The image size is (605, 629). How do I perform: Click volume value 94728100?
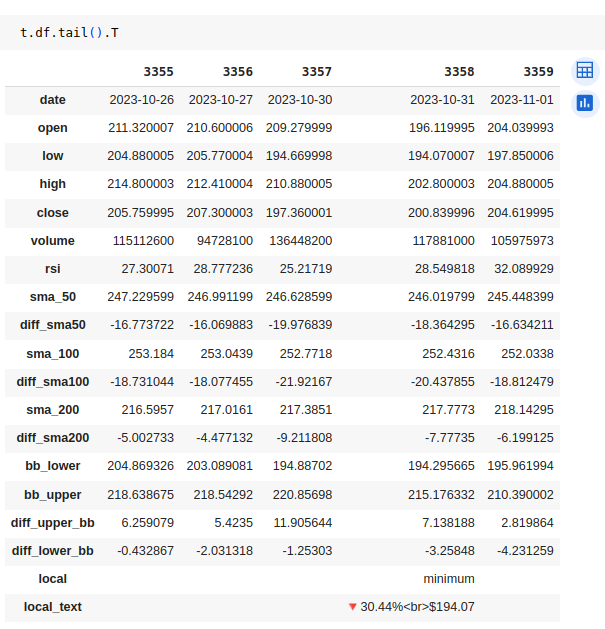225,241
